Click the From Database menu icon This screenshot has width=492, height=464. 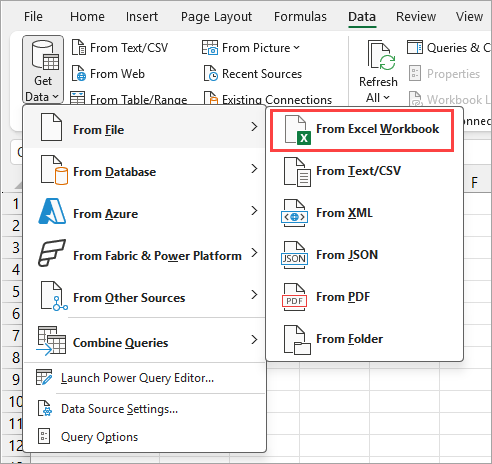(54, 170)
